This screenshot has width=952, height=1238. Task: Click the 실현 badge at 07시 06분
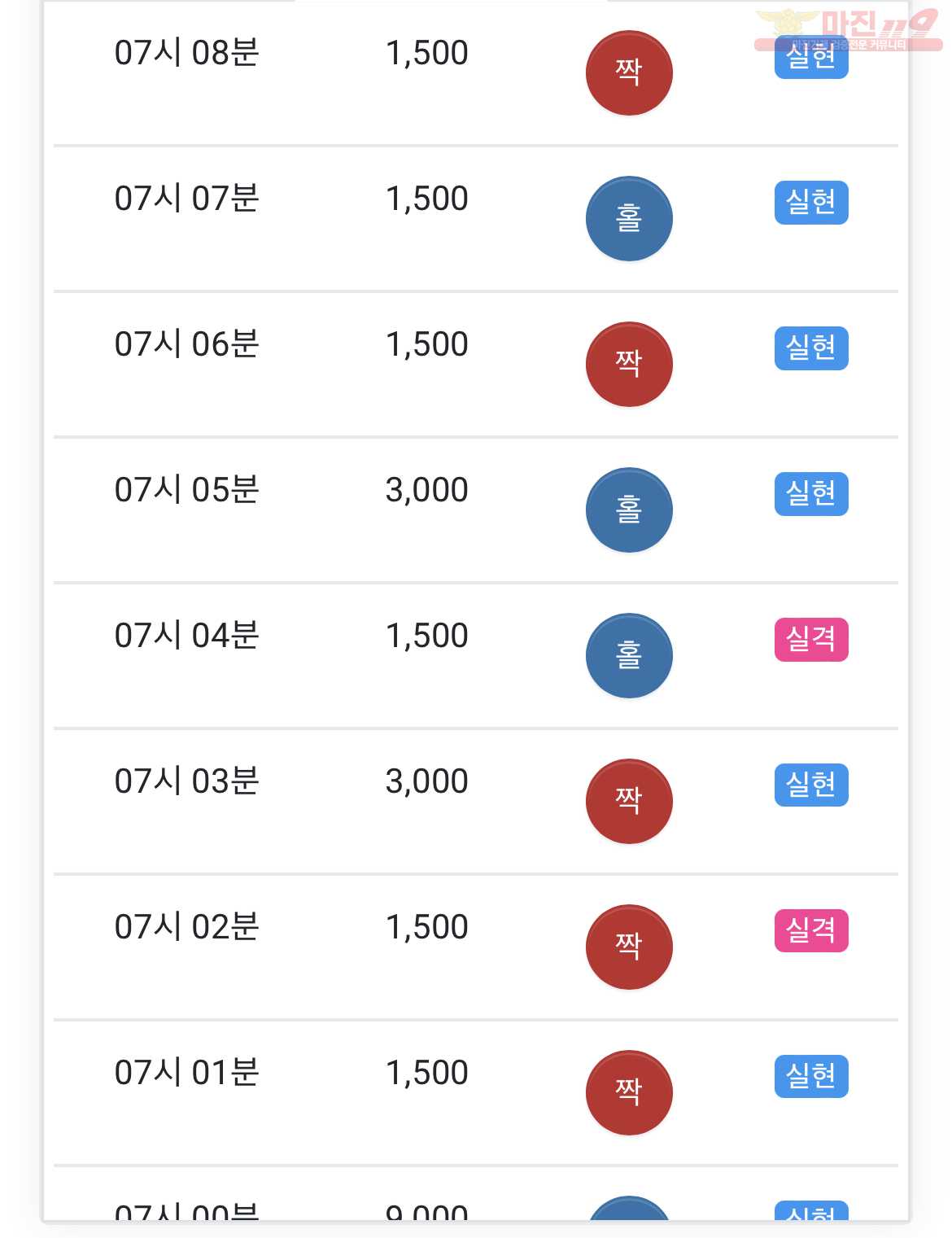(811, 348)
